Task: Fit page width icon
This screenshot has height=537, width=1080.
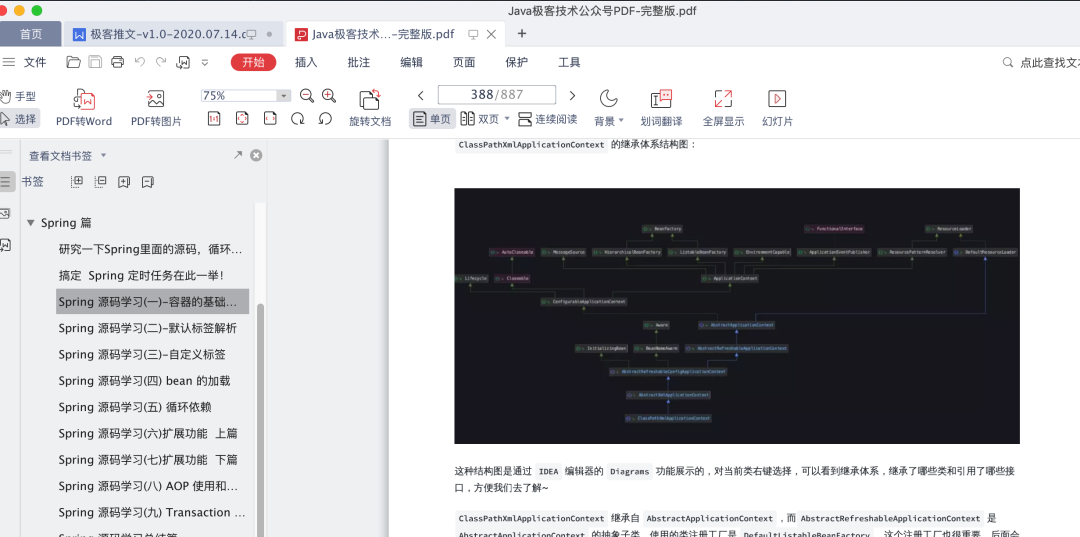Action: (270, 118)
